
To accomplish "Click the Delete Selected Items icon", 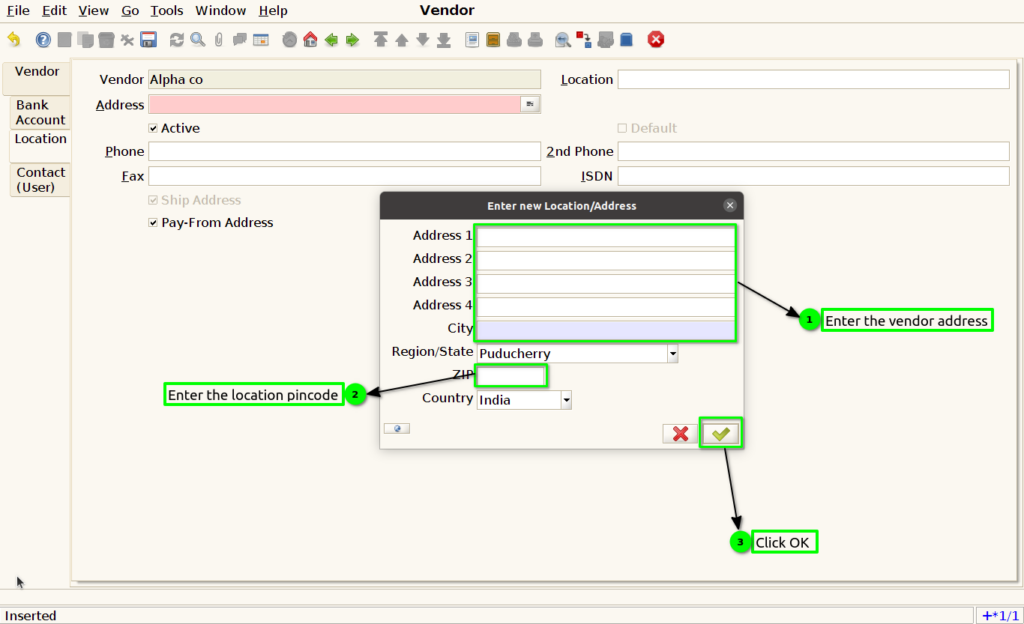I will click(x=127, y=40).
